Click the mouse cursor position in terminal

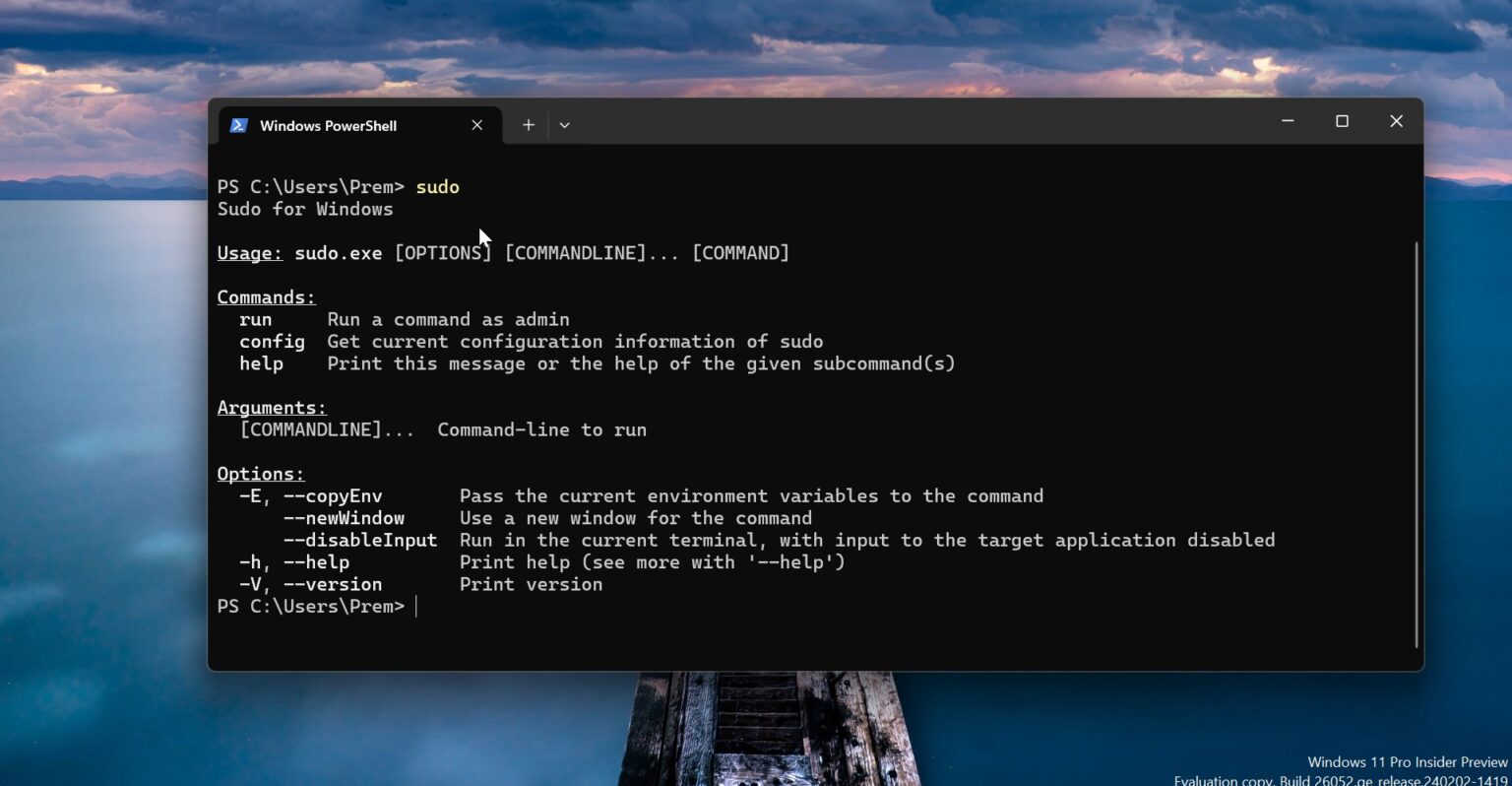tap(482, 236)
